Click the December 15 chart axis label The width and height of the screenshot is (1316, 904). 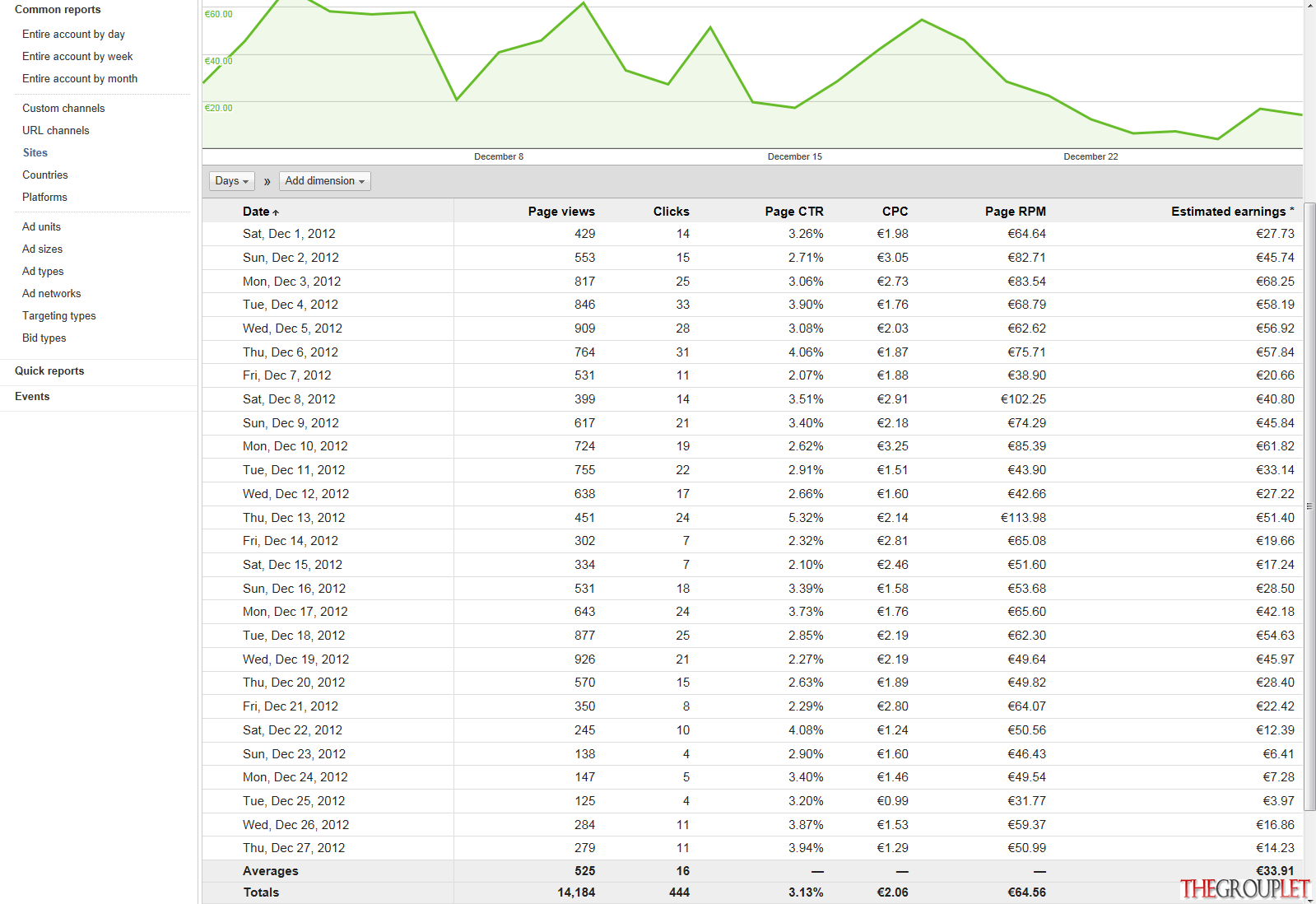point(794,156)
